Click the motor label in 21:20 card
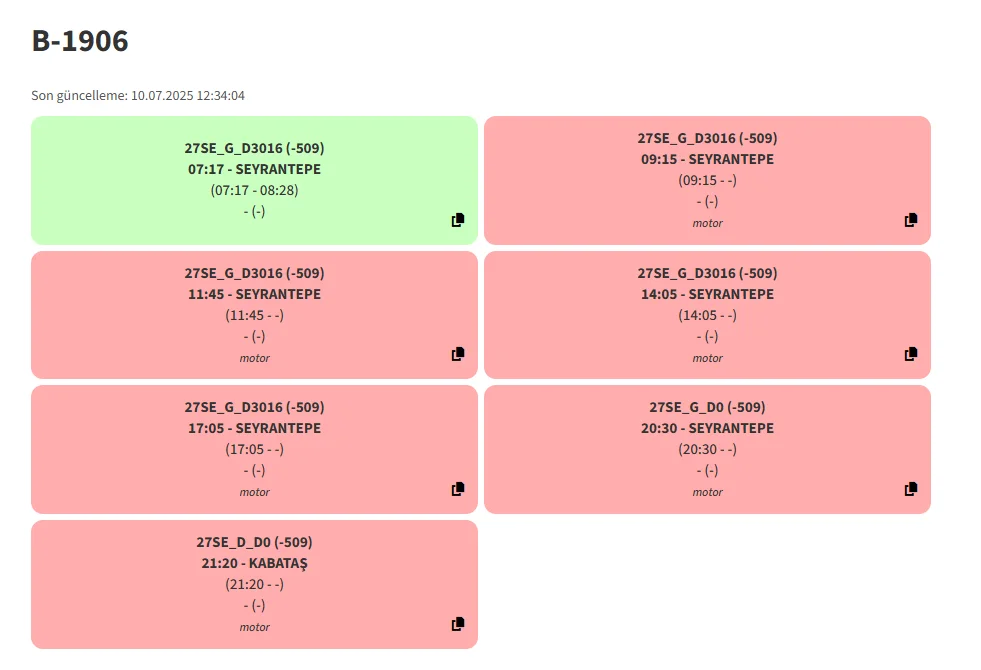 (x=254, y=627)
